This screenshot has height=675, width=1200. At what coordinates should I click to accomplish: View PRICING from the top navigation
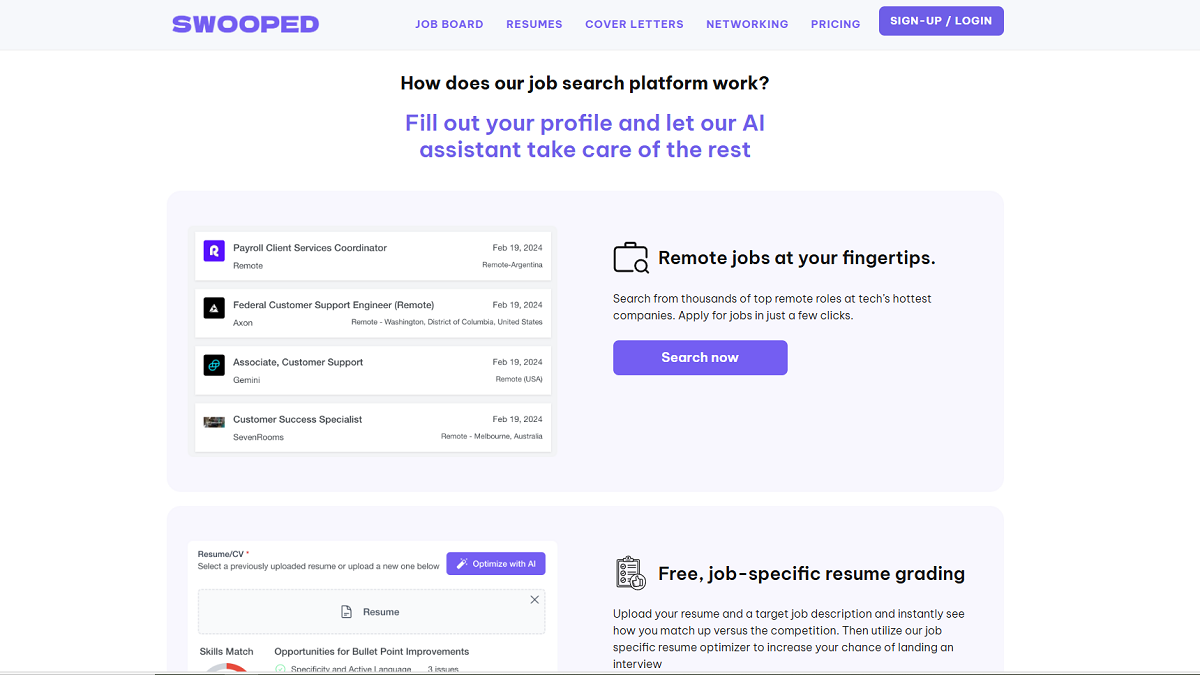pos(835,24)
